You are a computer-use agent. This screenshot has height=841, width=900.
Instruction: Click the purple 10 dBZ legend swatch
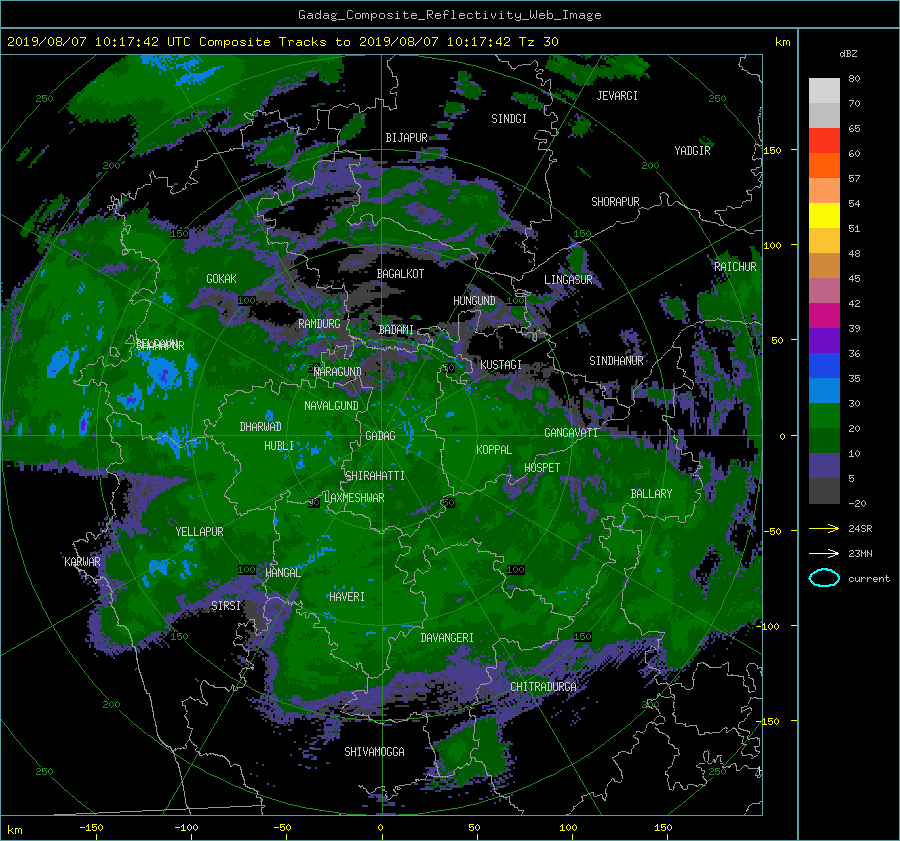click(x=824, y=465)
